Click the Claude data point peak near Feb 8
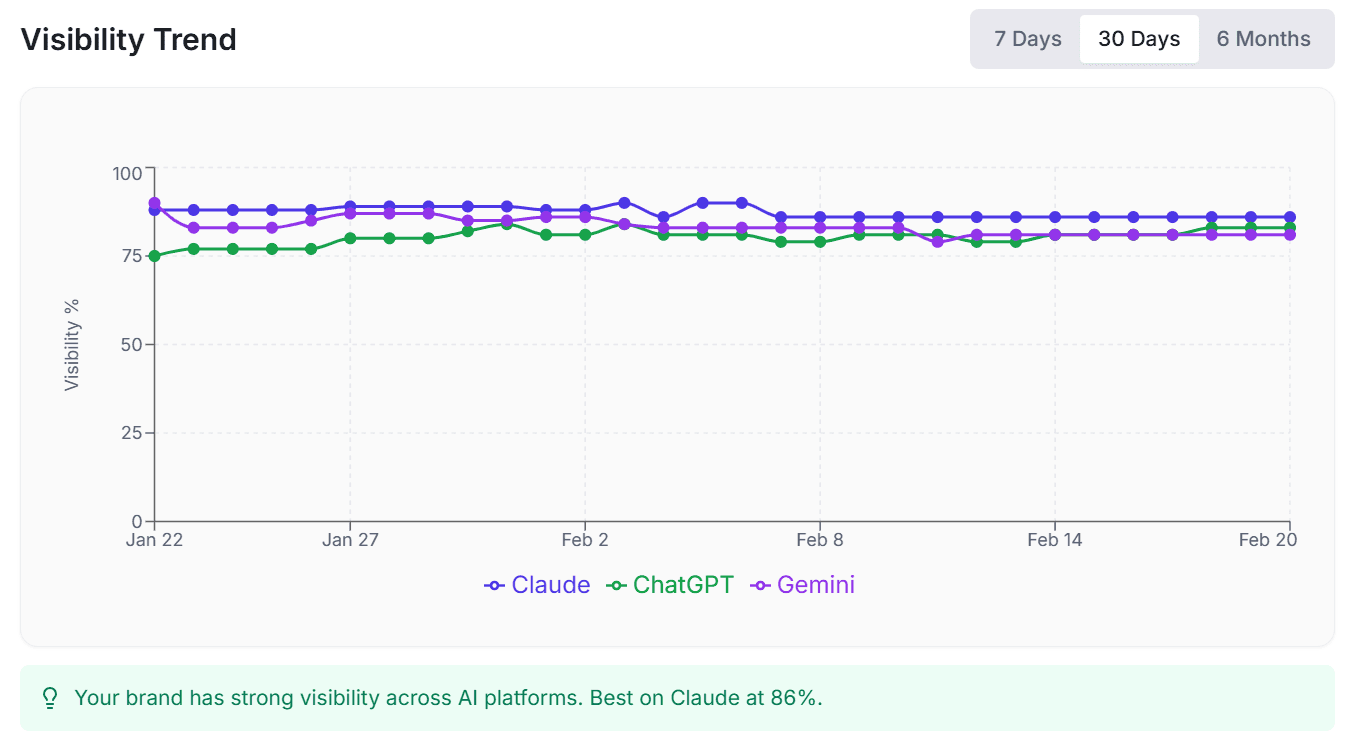The image size is (1347, 742). tap(740, 202)
